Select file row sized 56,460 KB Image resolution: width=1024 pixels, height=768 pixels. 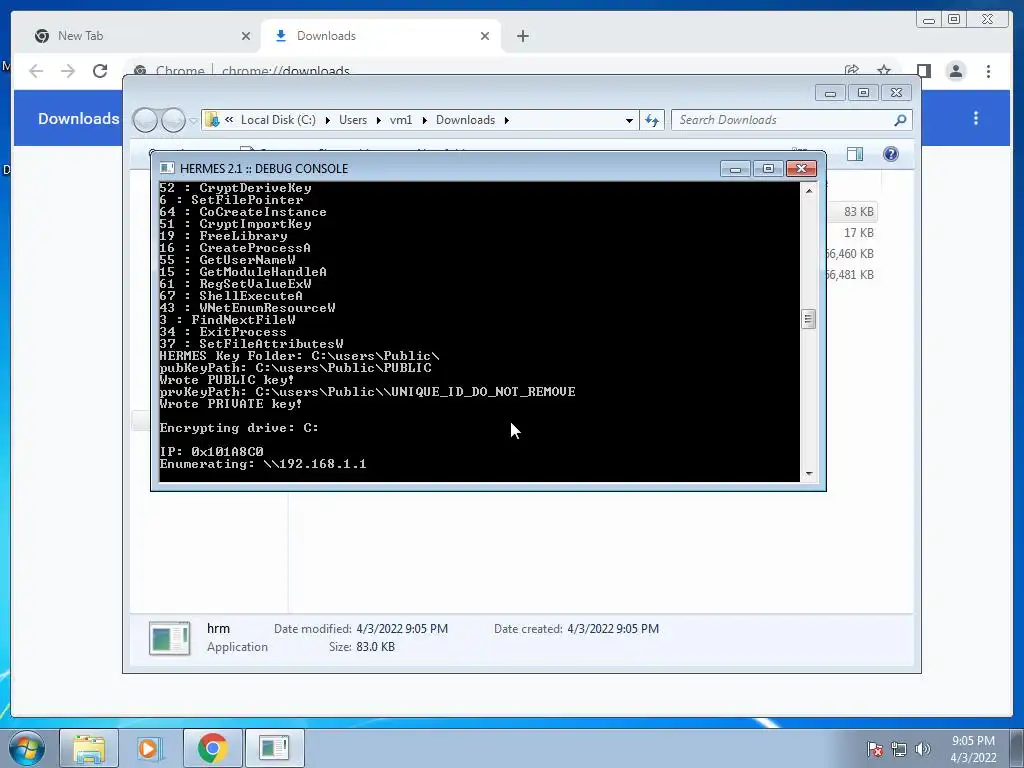[851, 253]
